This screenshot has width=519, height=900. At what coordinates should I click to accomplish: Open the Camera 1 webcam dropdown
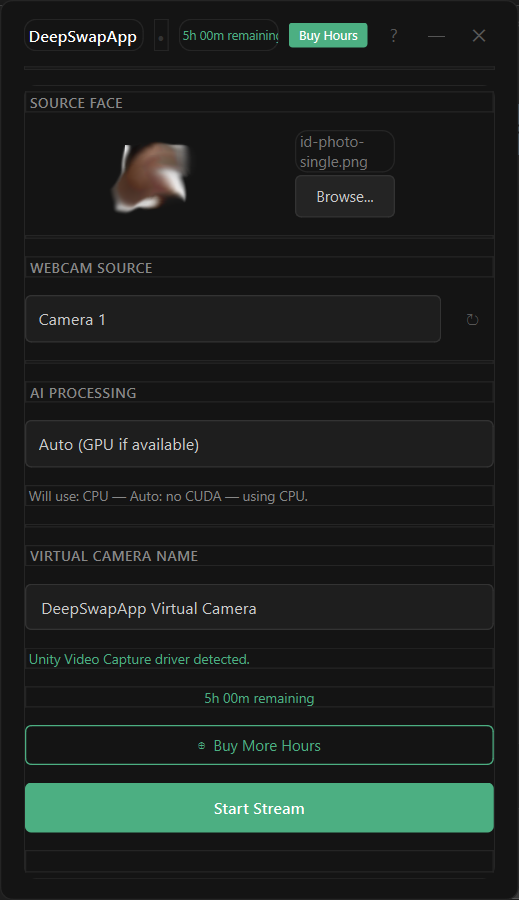(x=233, y=319)
